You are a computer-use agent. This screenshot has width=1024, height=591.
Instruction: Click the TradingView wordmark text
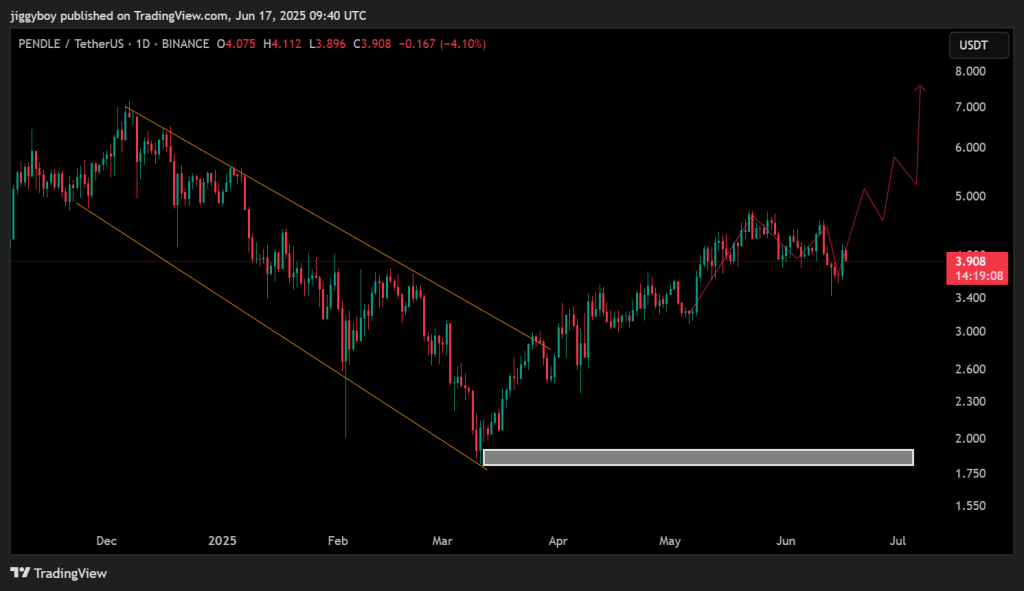pyautogui.click(x=71, y=573)
